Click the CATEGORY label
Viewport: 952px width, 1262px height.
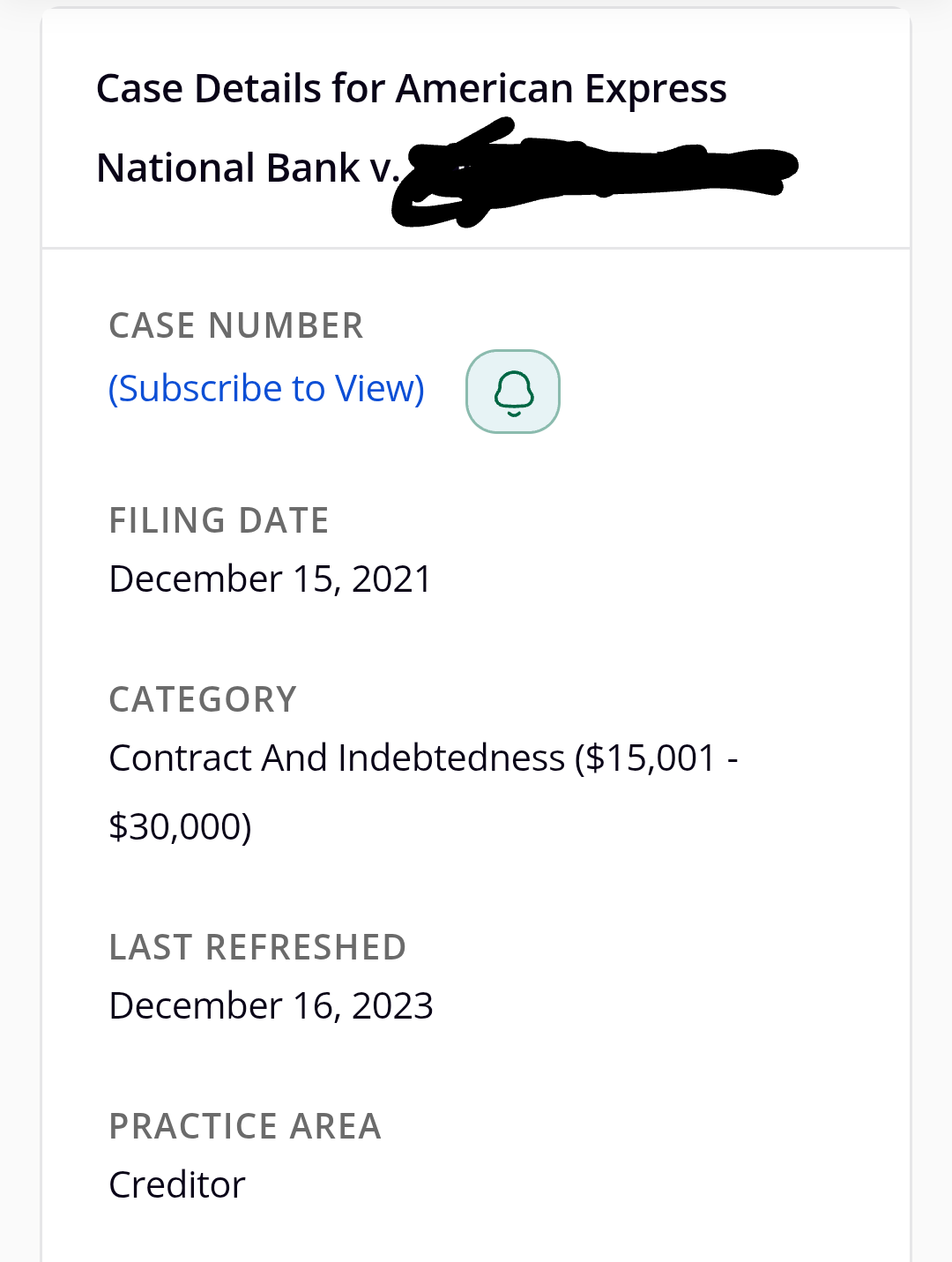click(x=203, y=699)
